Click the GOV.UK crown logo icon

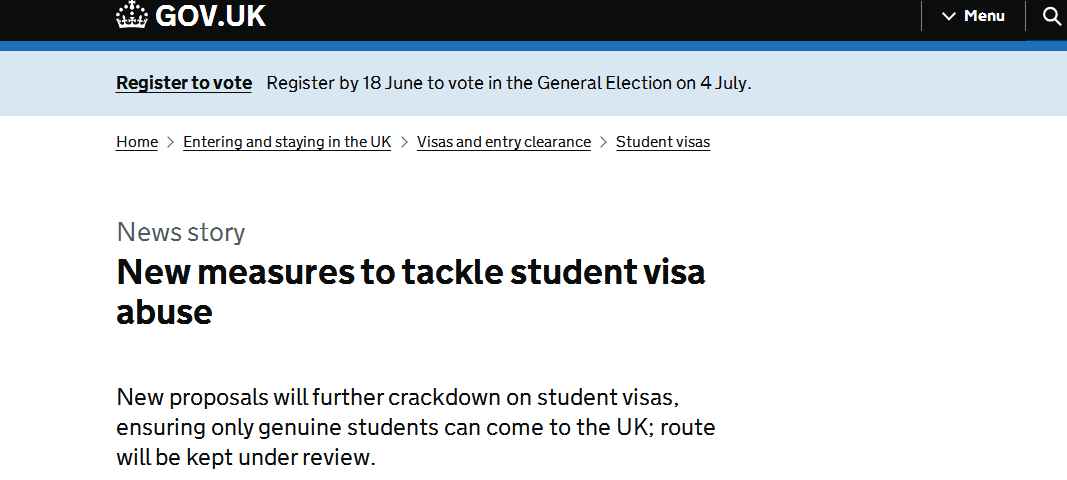[x=132, y=14]
